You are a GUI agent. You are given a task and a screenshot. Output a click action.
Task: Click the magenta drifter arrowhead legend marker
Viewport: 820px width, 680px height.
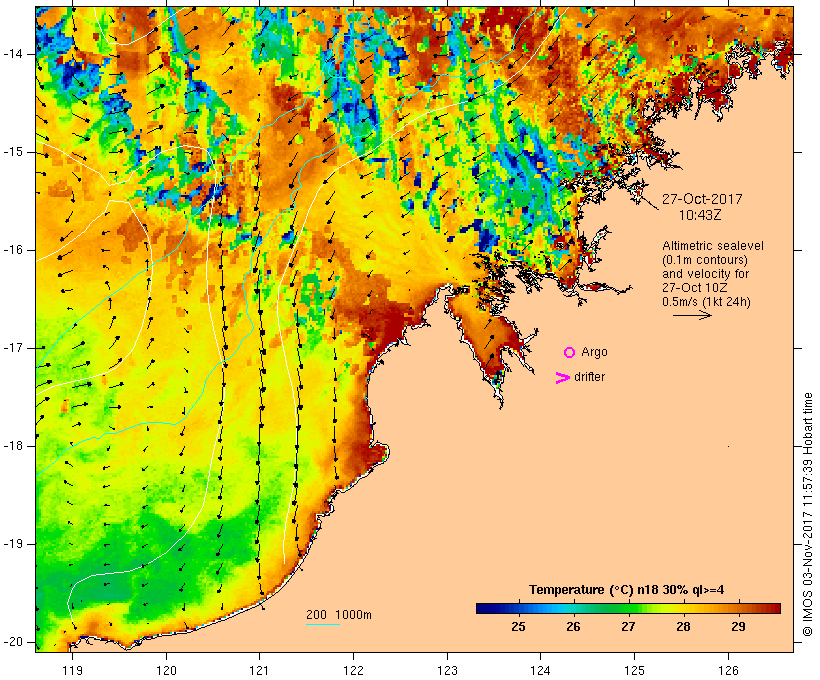pos(563,378)
